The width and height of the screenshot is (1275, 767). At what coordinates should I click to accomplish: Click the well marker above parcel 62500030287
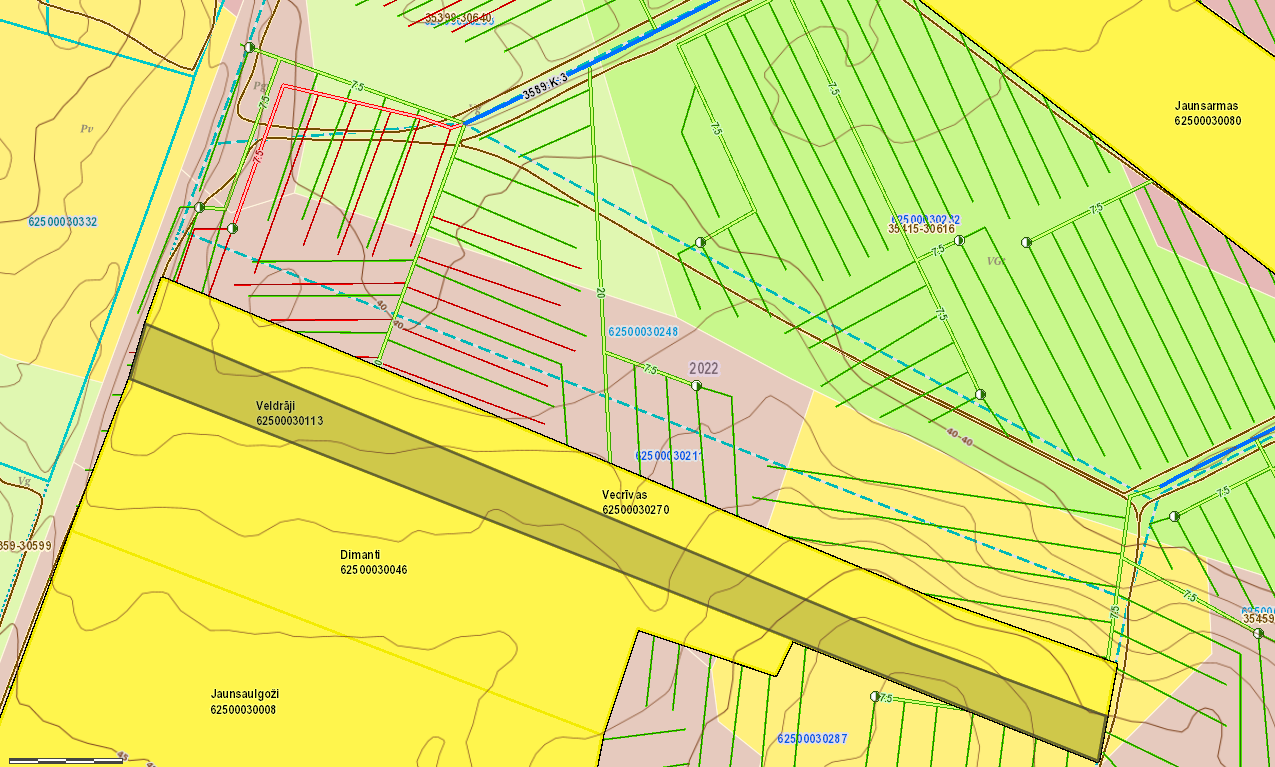(875, 696)
